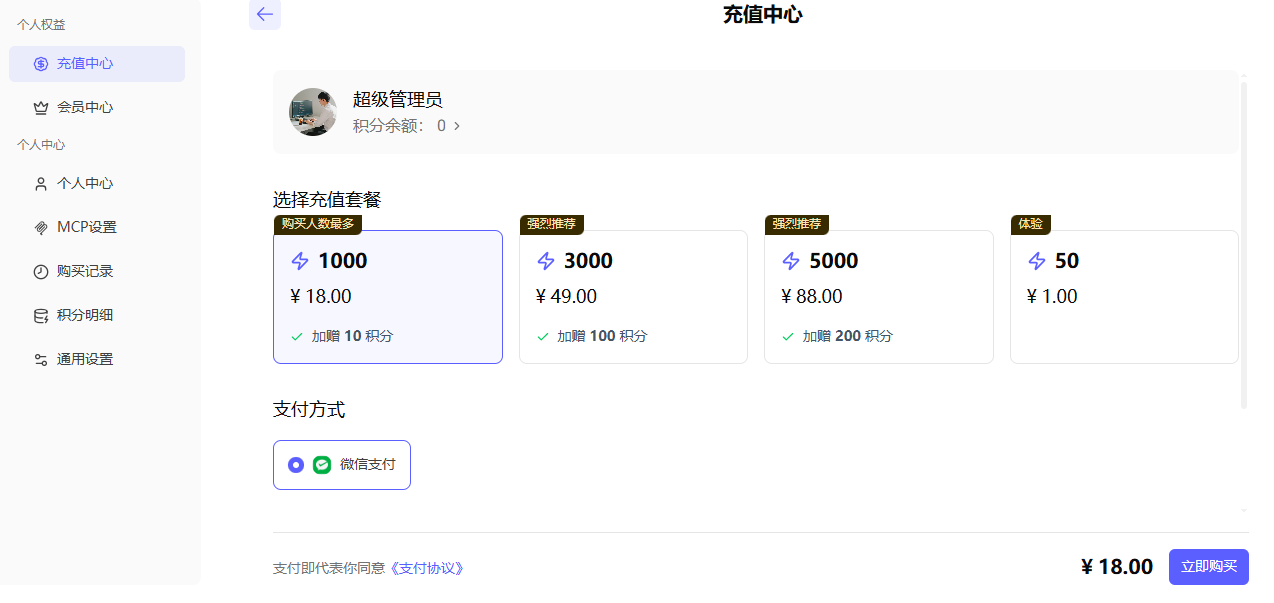The width and height of the screenshot is (1274, 603).
Task: Click the 通用设置 sliders icon
Action: 41,360
